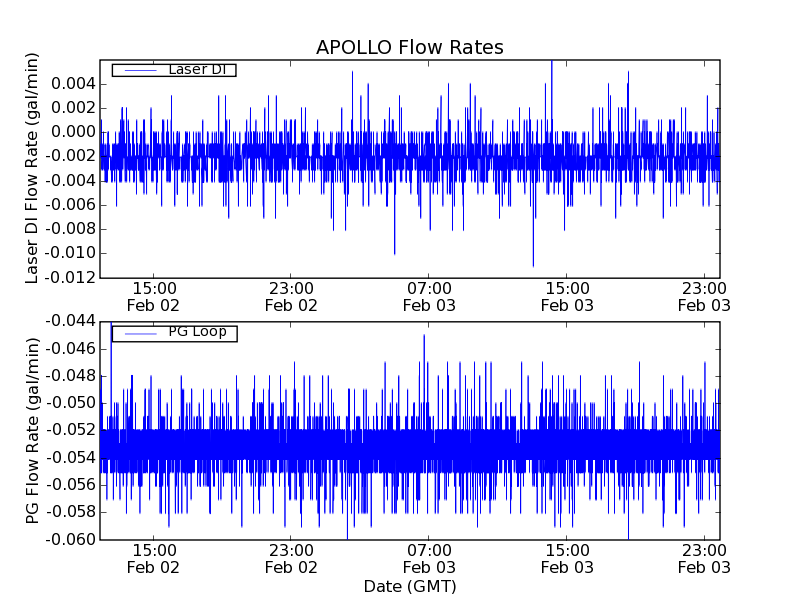The image size is (800, 600).
Task: Click bottom chart's 07:00 Feb 03 label
Action: (x=429, y=559)
